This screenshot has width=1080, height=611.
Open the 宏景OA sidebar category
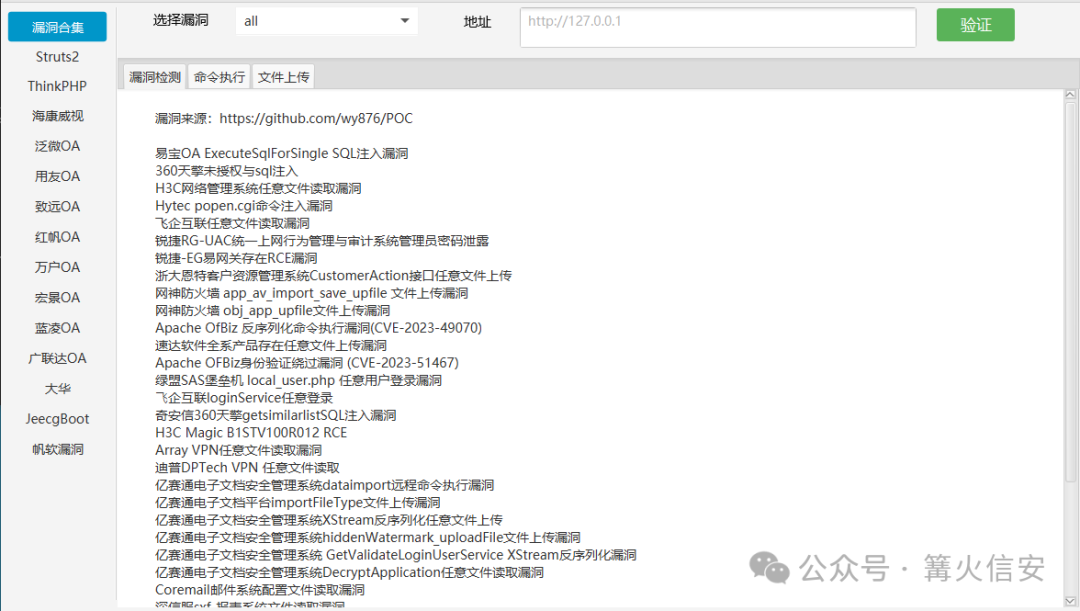pyautogui.click(x=57, y=298)
